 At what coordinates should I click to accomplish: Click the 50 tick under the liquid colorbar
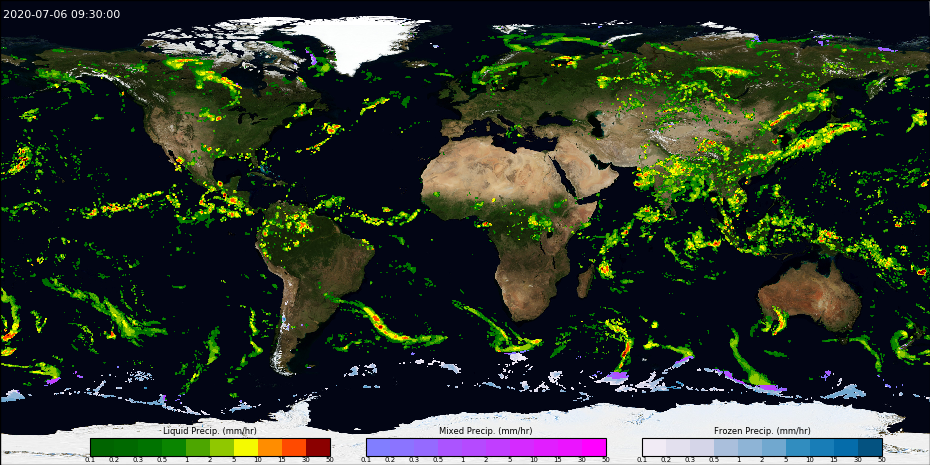[330, 460]
